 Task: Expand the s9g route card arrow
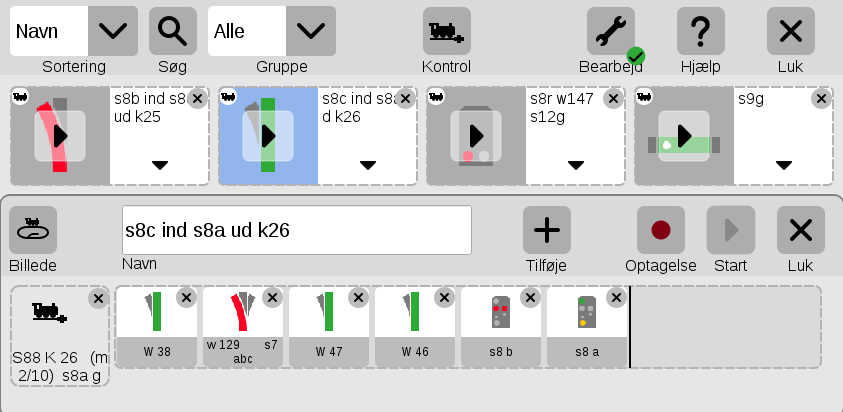click(x=784, y=165)
